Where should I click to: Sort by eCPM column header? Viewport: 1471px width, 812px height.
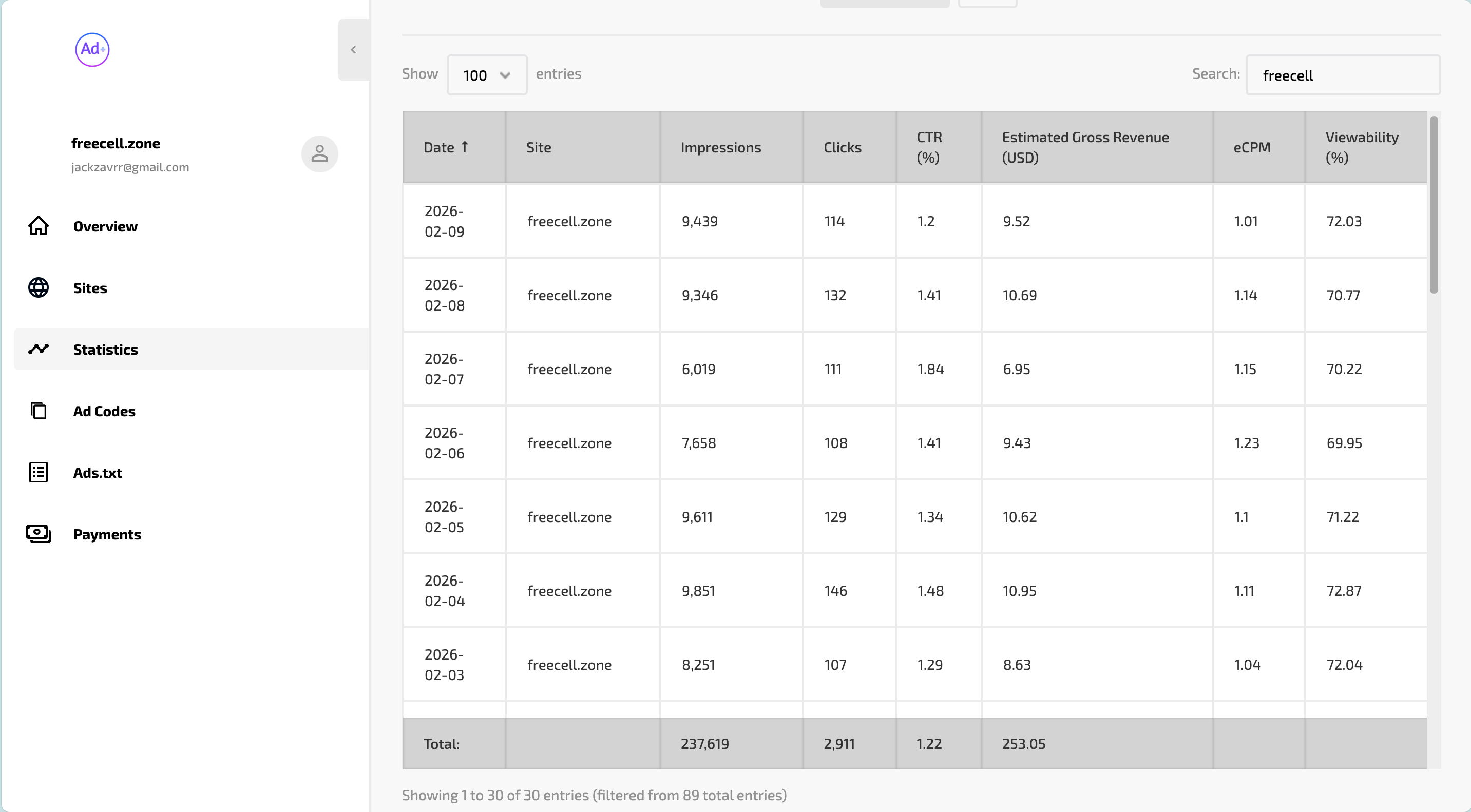[1251, 147]
